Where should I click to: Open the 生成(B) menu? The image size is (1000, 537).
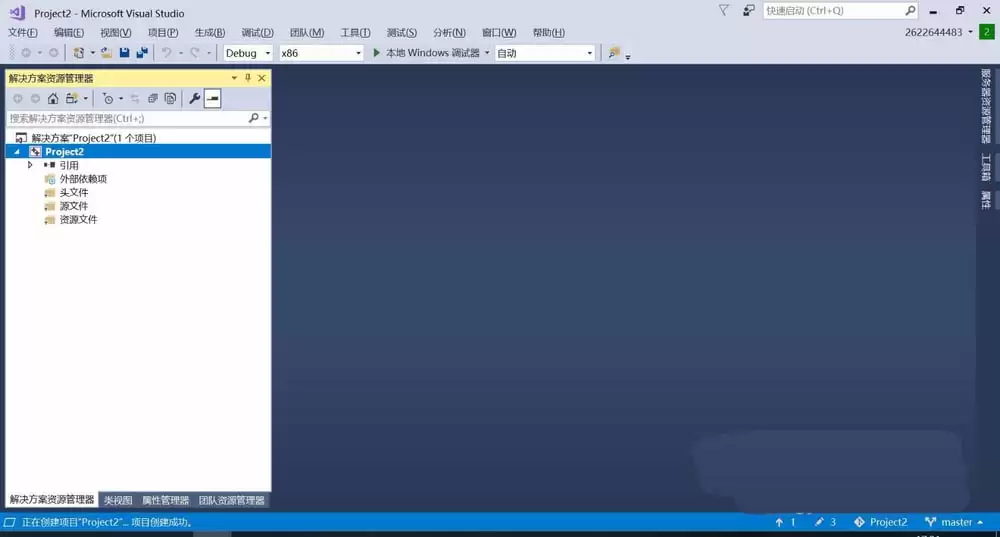(210, 33)
